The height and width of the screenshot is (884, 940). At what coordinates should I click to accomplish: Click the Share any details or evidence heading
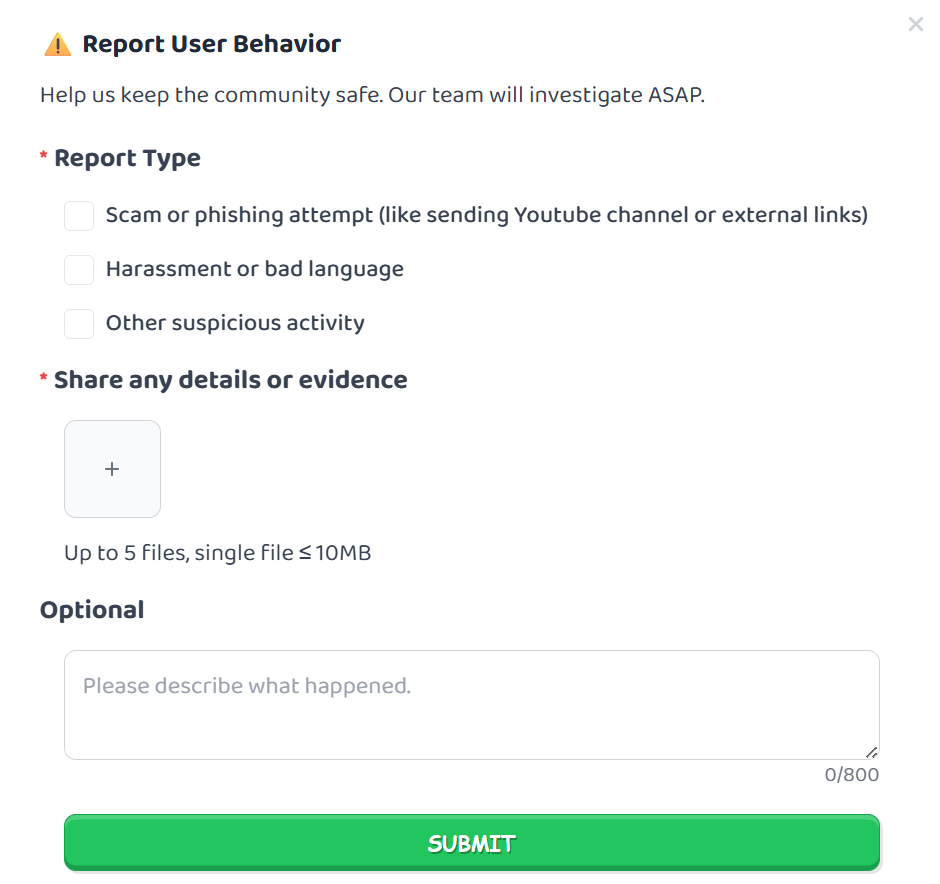(x=231, y=380)
